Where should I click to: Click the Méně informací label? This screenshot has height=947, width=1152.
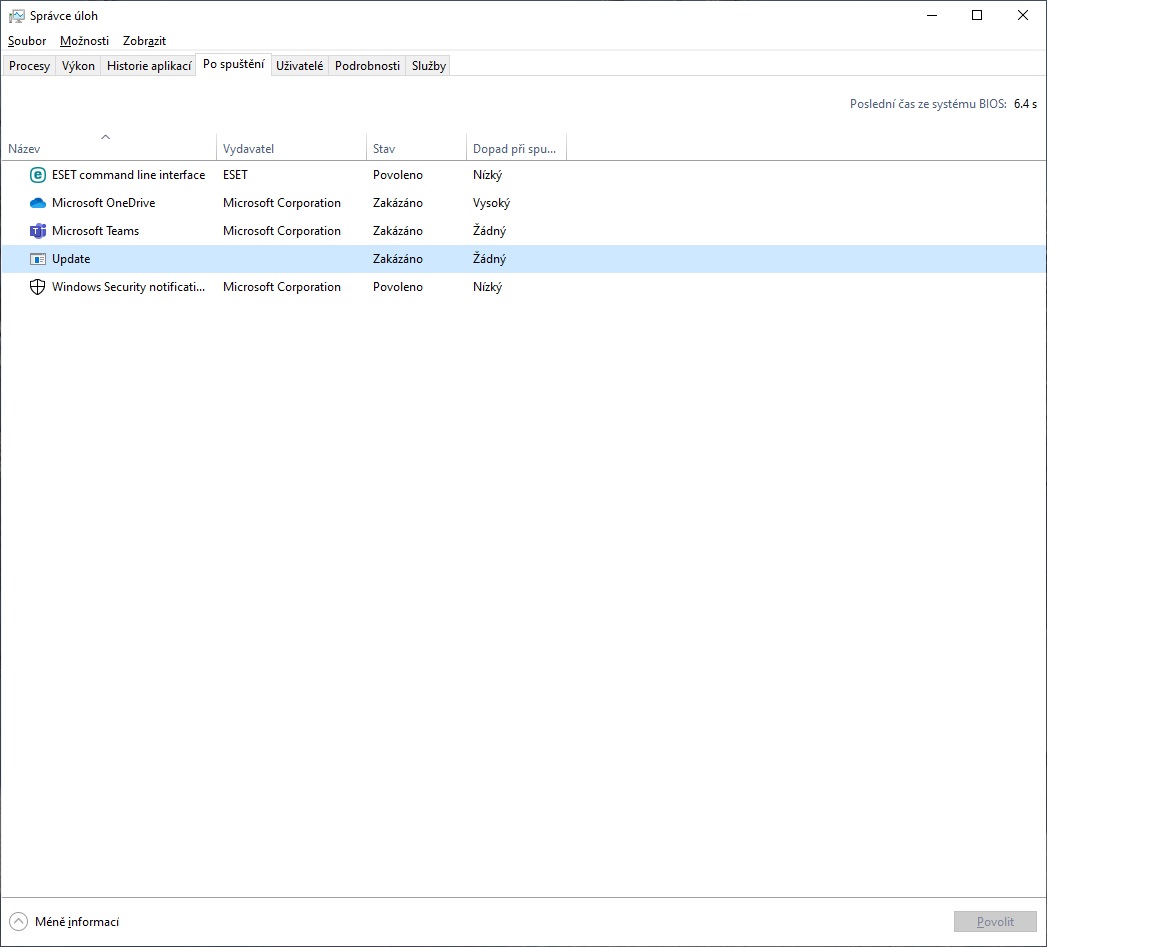pyautogui.click(x=76, y=921)
